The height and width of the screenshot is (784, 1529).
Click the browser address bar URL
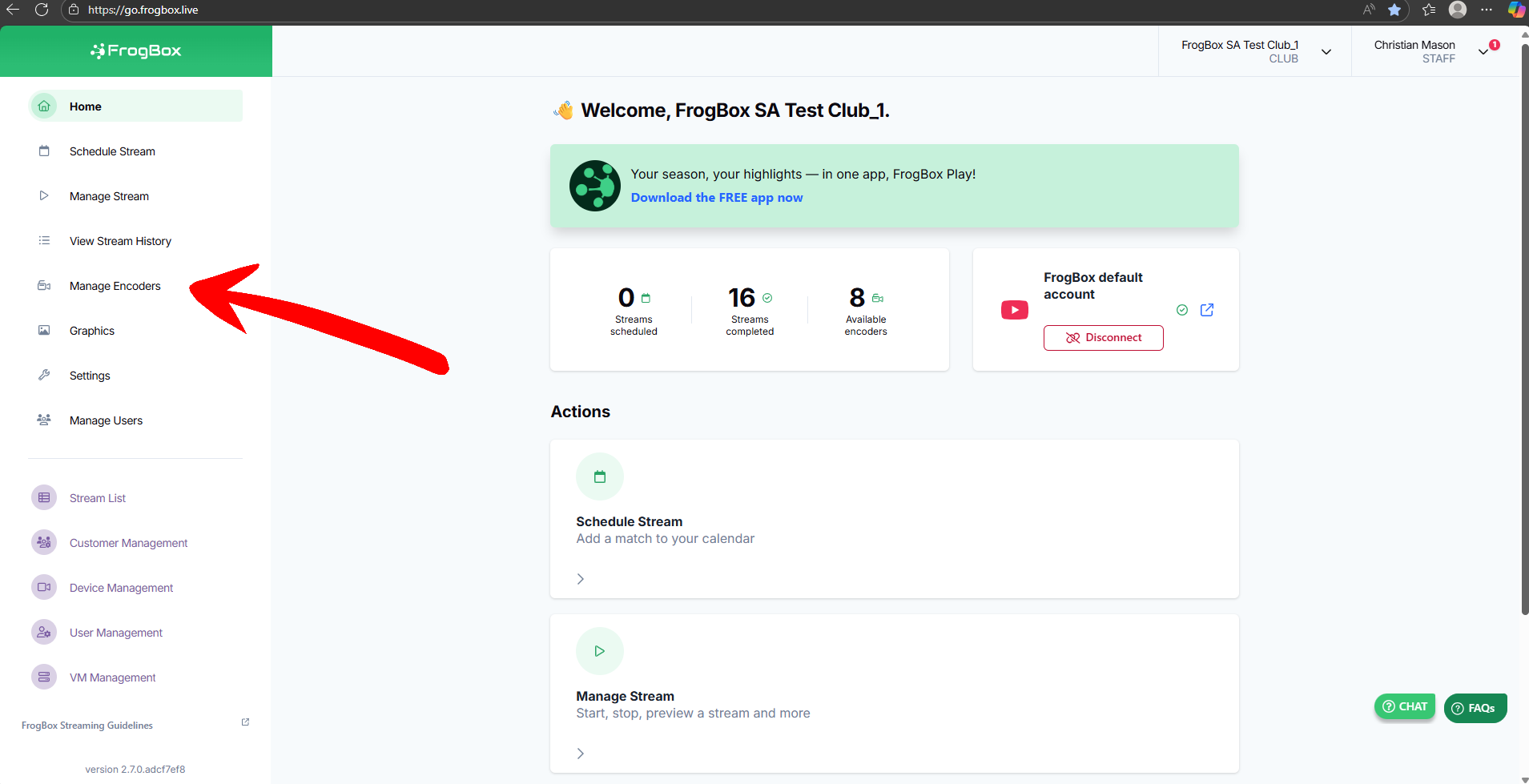pos(143,10)
